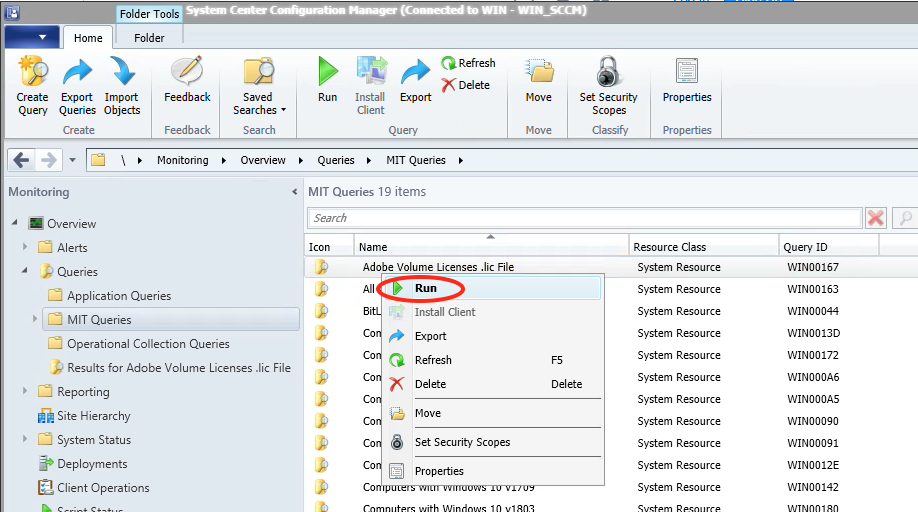Open Deployments in the tree
This screenshot has width=918, height=512.
coord(83,463)
